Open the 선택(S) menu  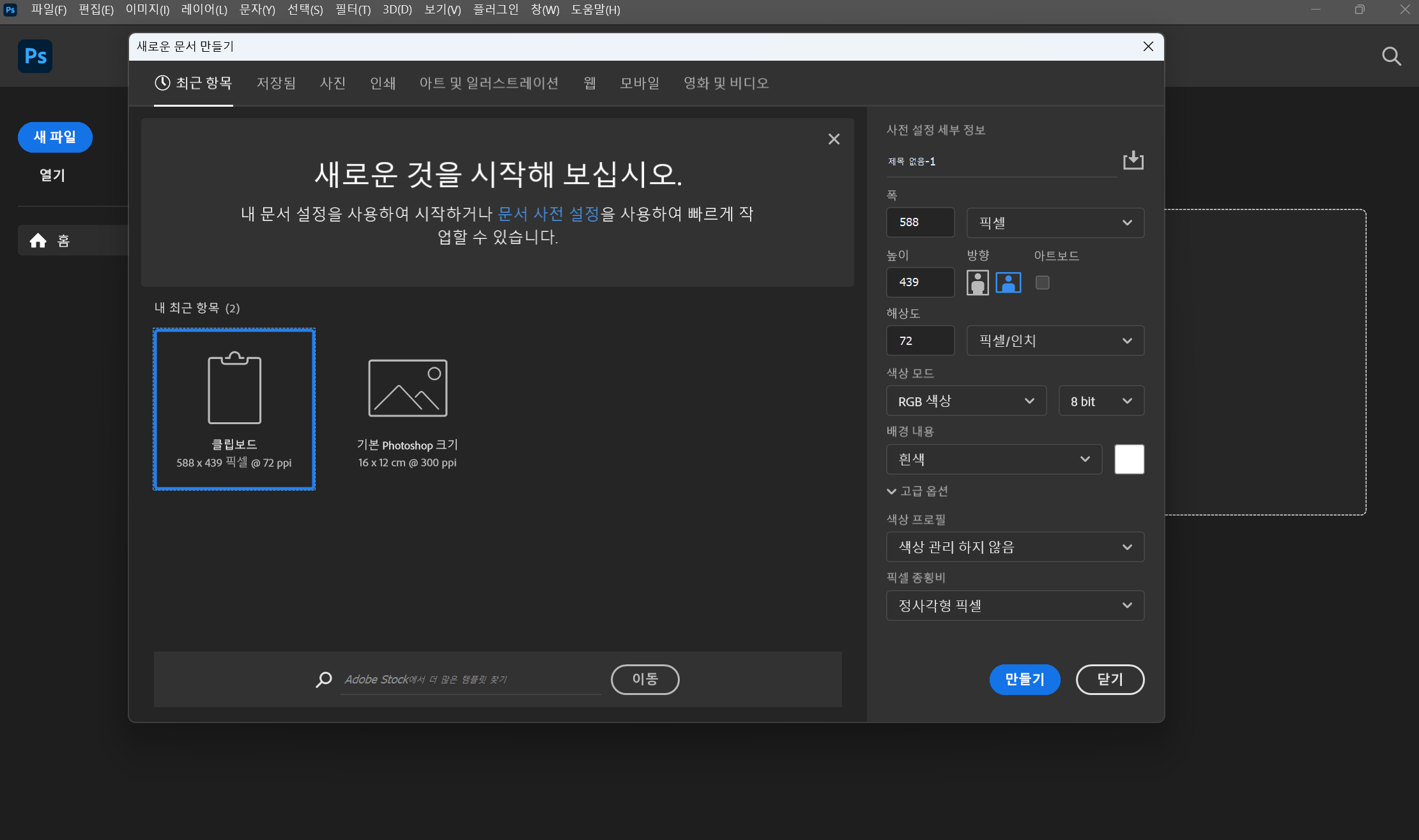pos(305,10)
